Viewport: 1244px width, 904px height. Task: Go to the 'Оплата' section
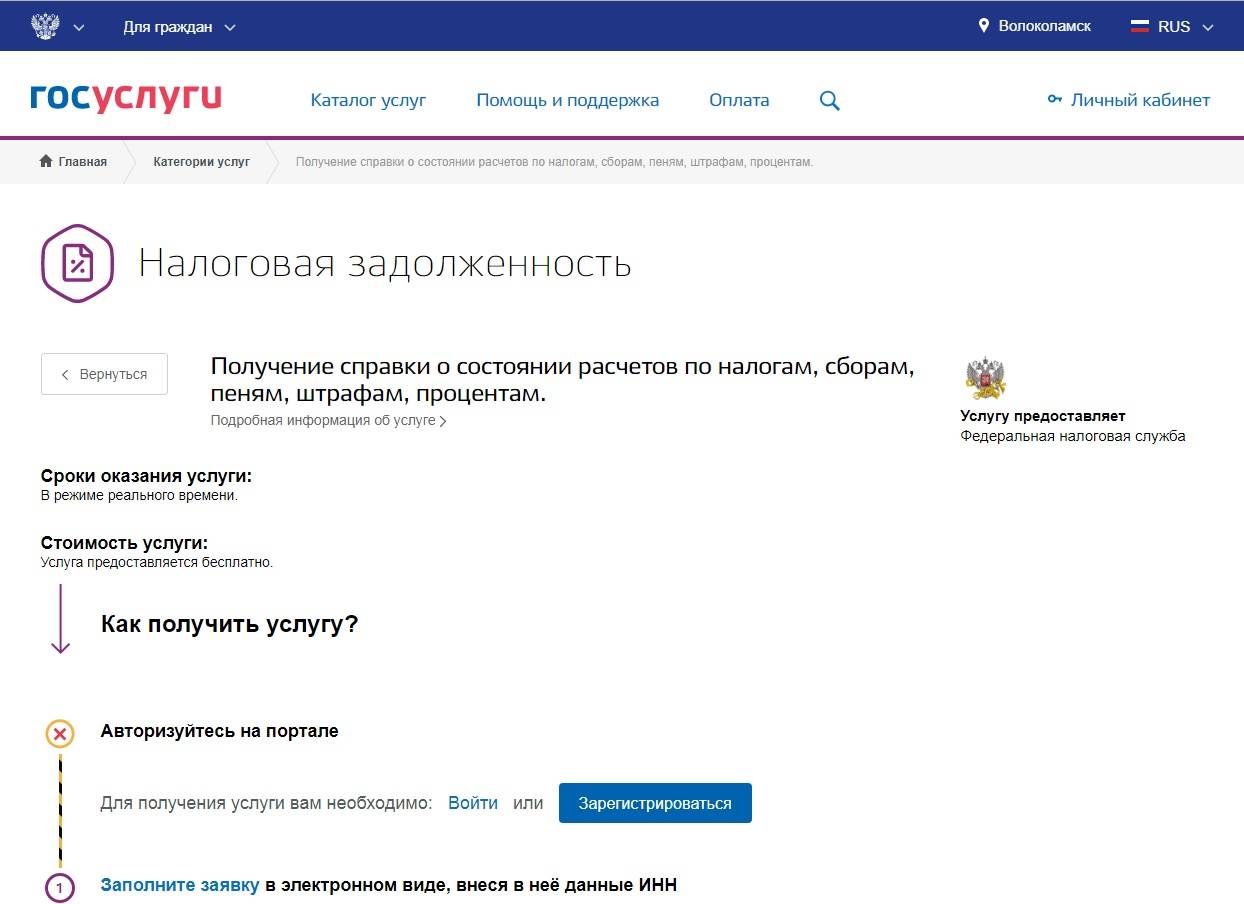(x=739, y=100)
